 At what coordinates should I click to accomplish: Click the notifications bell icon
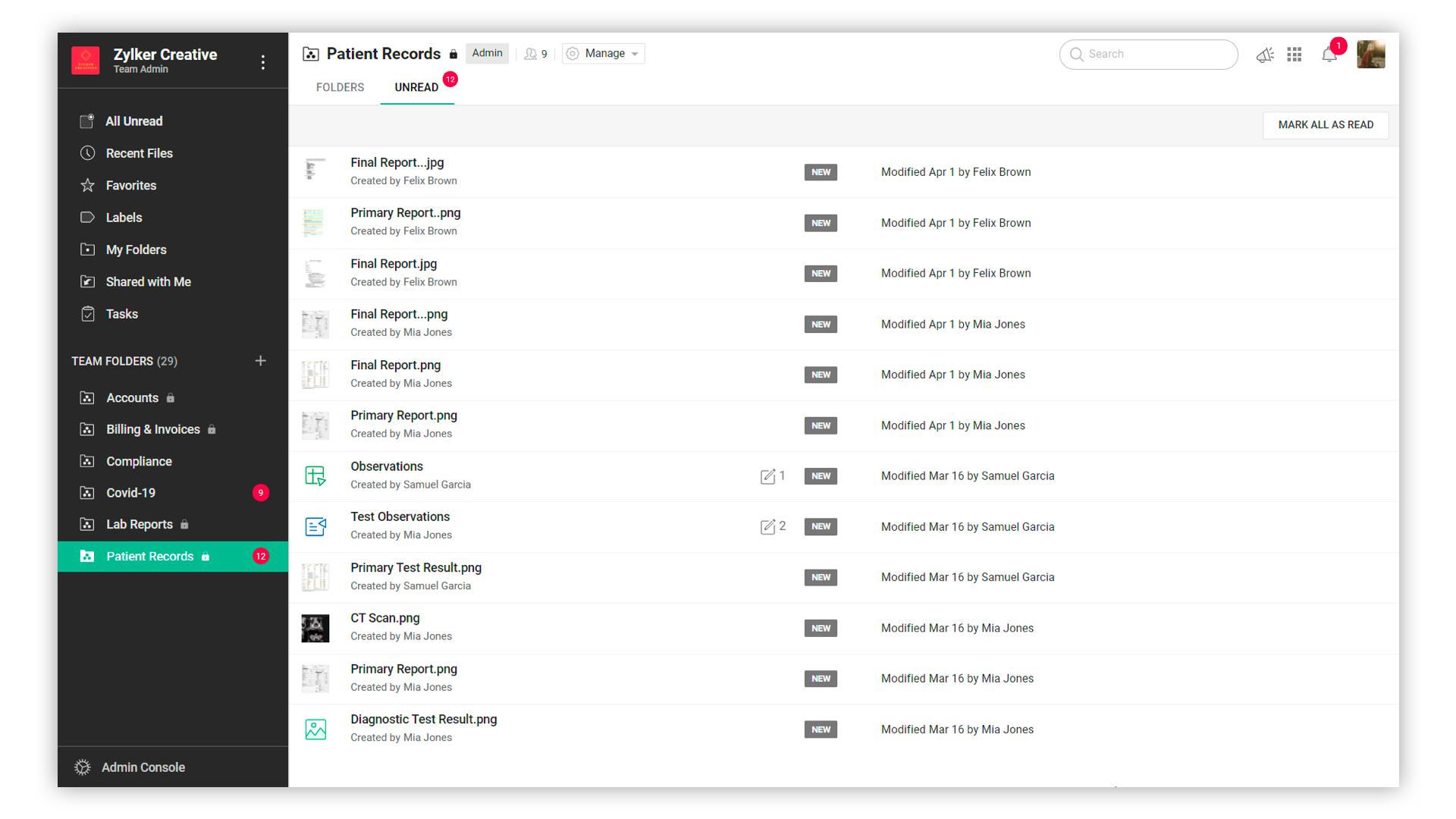tap(1329, 55)
